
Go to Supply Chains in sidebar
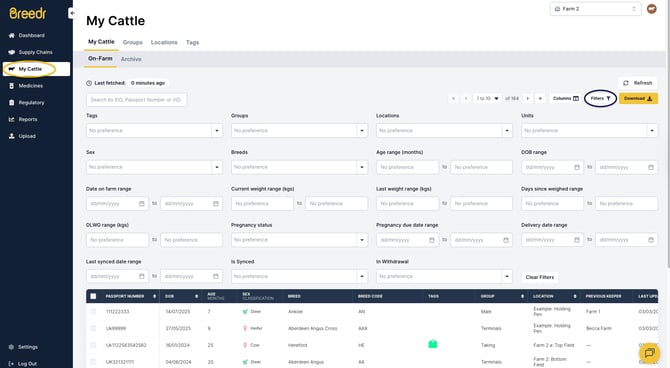tap(31, 52)
